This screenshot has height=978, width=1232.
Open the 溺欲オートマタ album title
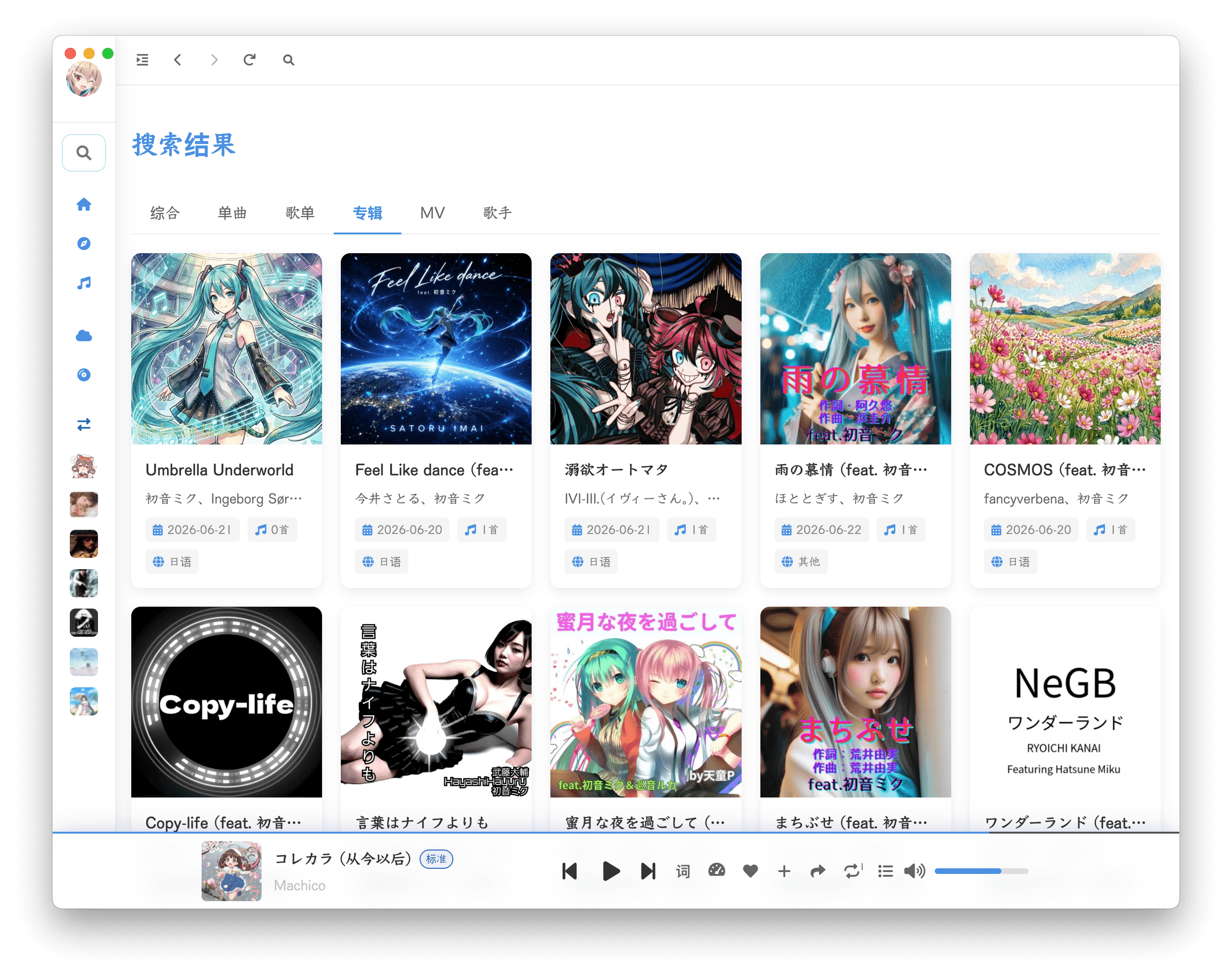click(616, 470)
